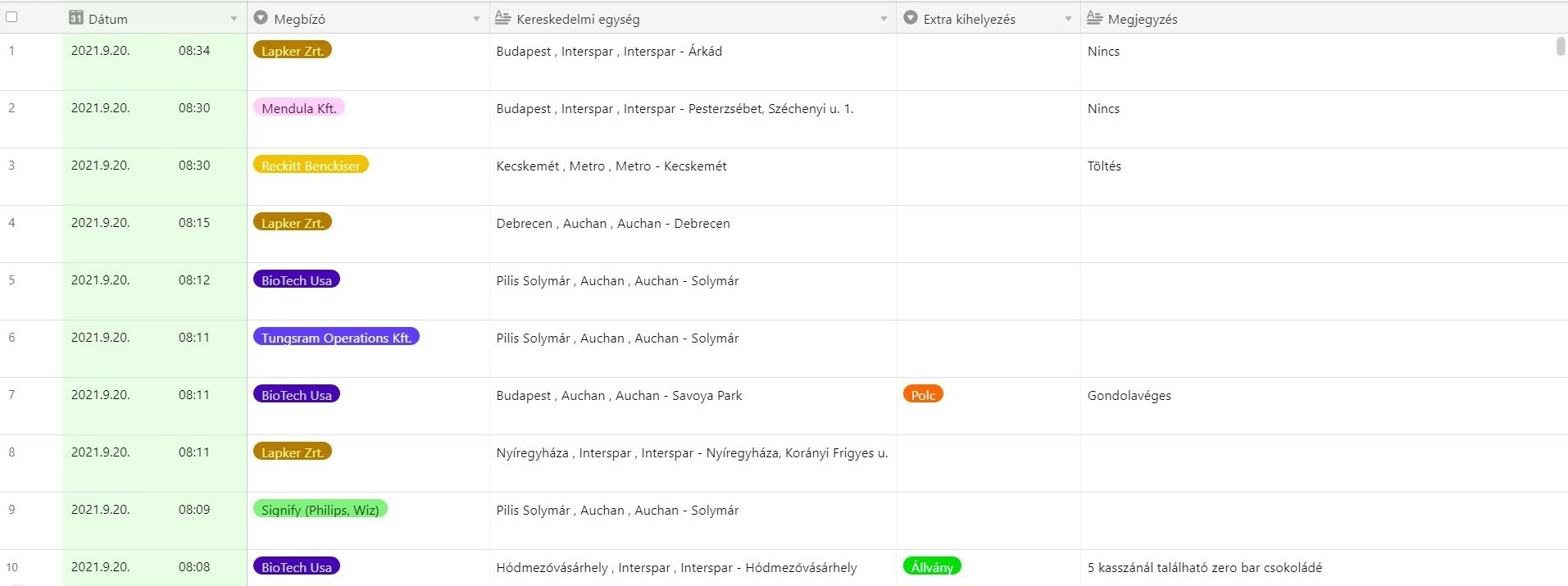Image resolution: width=1568 pixels, height=586 pixels.
Task: Select the BioTech Usa tag in row 7
Action: pyautogui.click(x=297, y=394)
